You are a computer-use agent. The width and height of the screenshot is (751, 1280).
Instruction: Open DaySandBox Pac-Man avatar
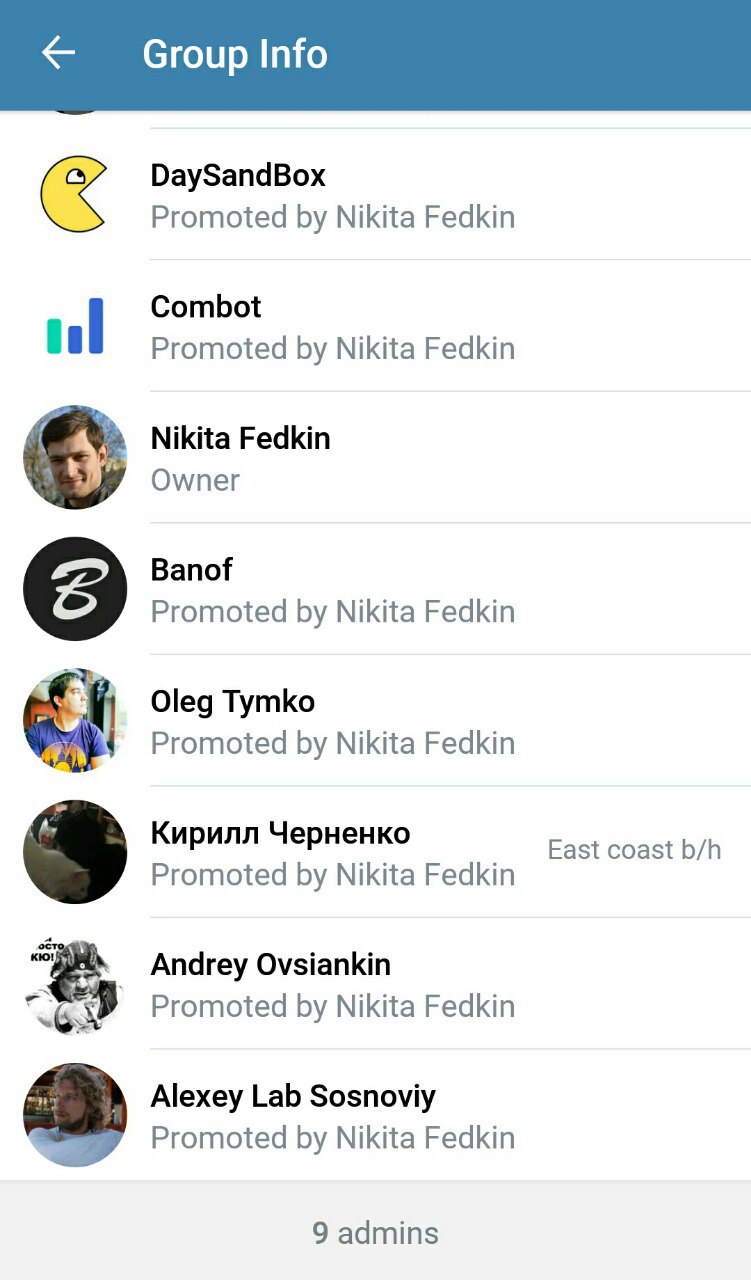point(74,194)
